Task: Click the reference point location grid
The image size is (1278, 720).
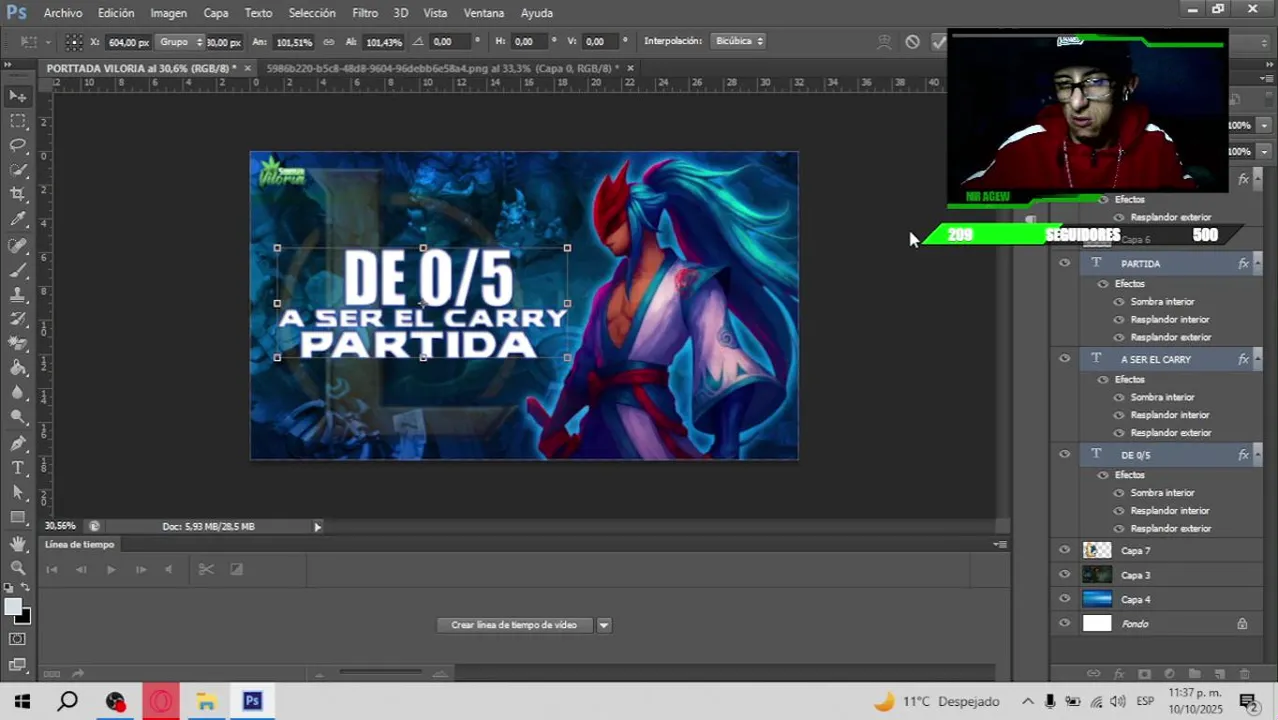Action: point(74,42)
